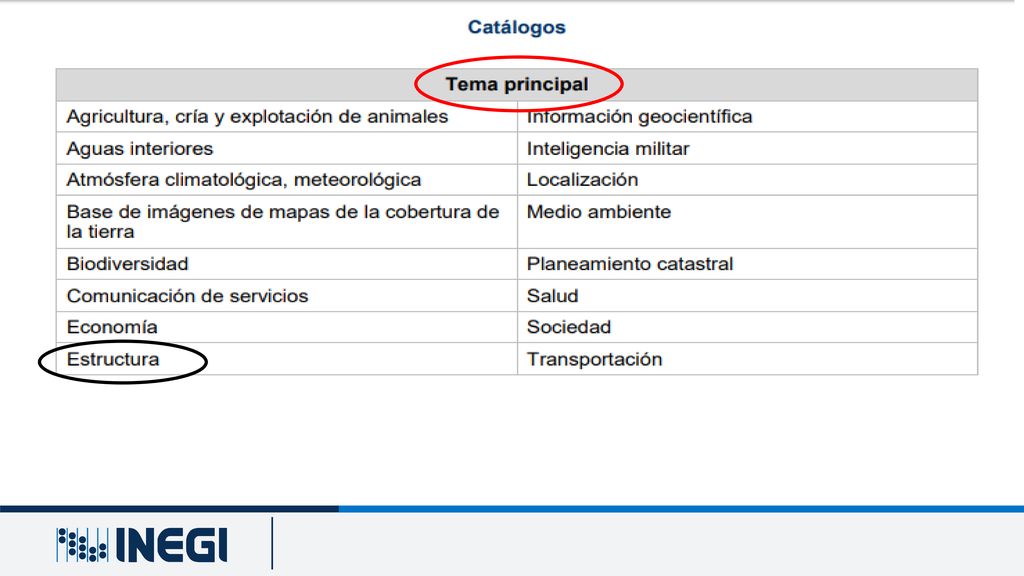Select the Sociedad entry

[x=569, y=327]
